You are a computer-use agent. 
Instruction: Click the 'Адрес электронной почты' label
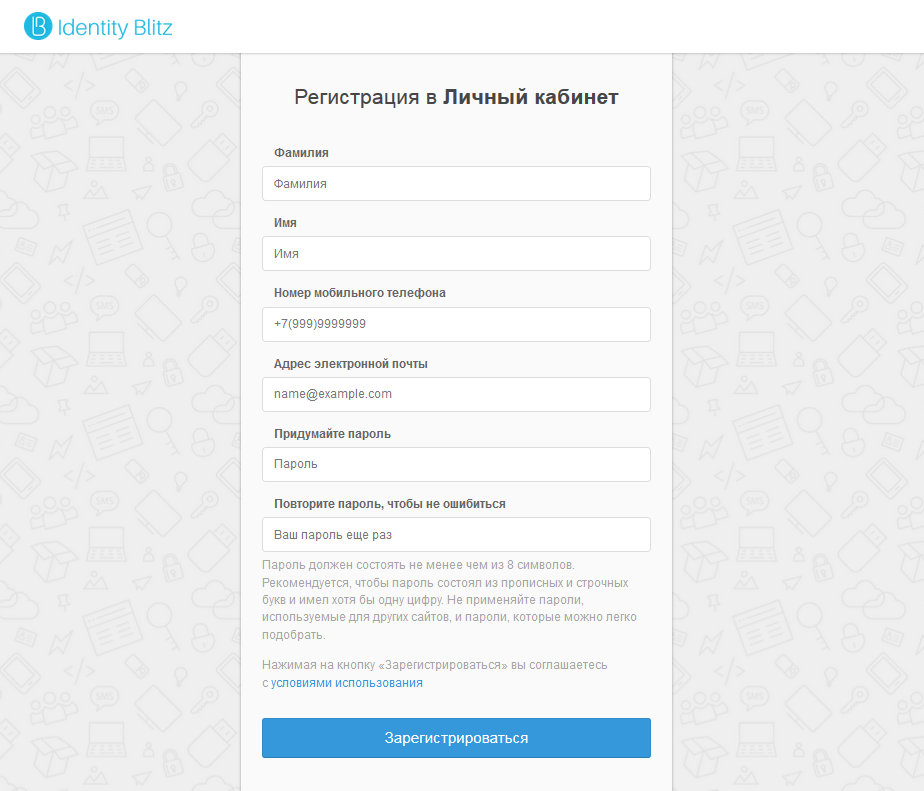pyautogui.click(x=351, y=364)
